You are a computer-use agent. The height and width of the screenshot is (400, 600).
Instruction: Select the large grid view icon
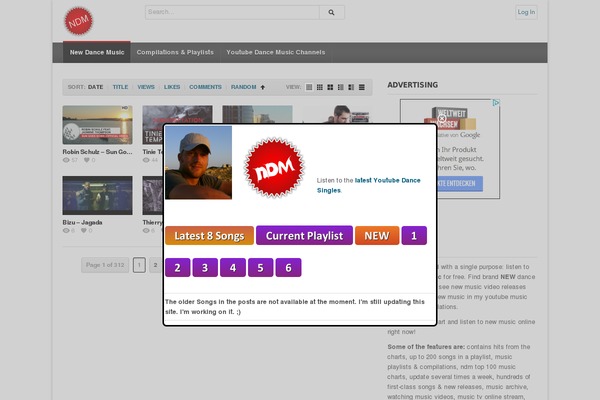click(330, 87)
